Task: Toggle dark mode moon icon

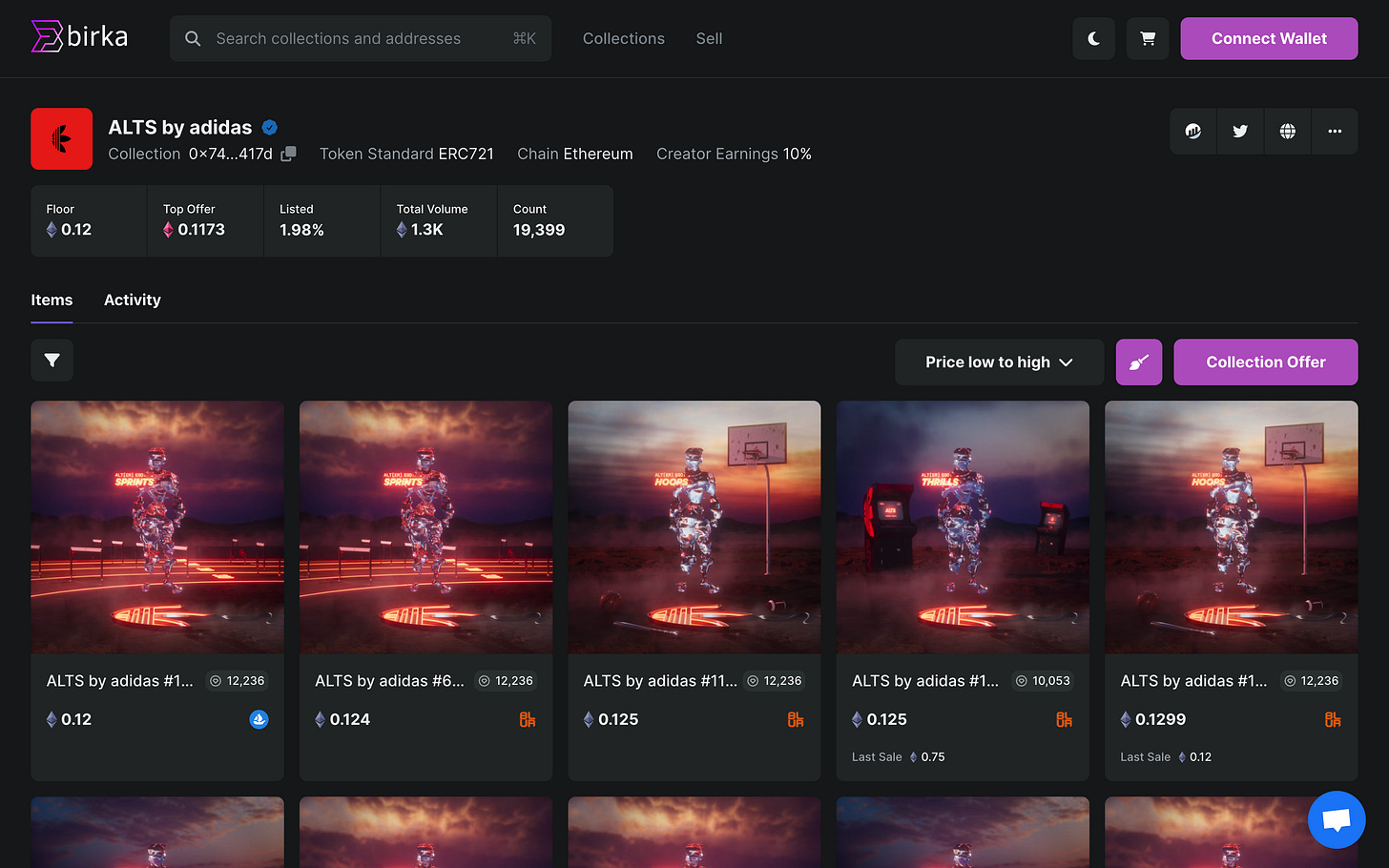Action: (1093, 38)
